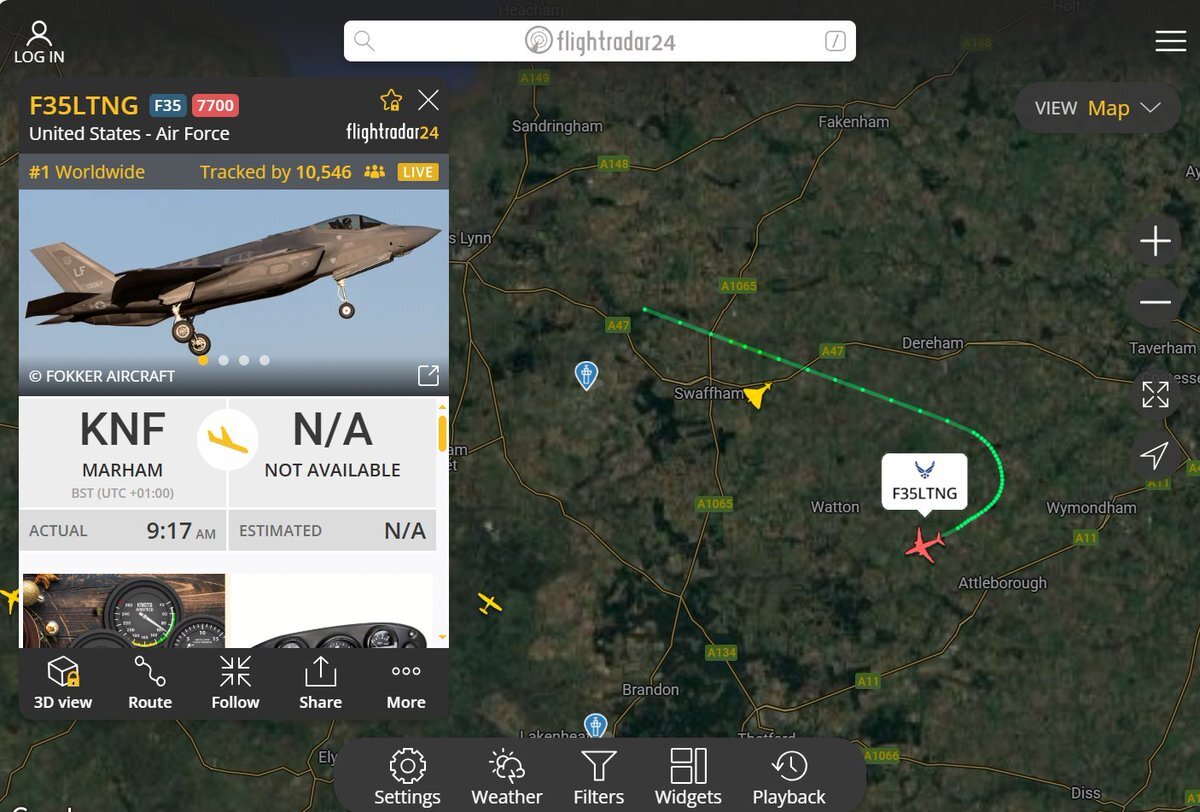Center map on my location arrow
Viewport: 1200px width, 812px height.
pyautogui.click(x=1155, y=456)
